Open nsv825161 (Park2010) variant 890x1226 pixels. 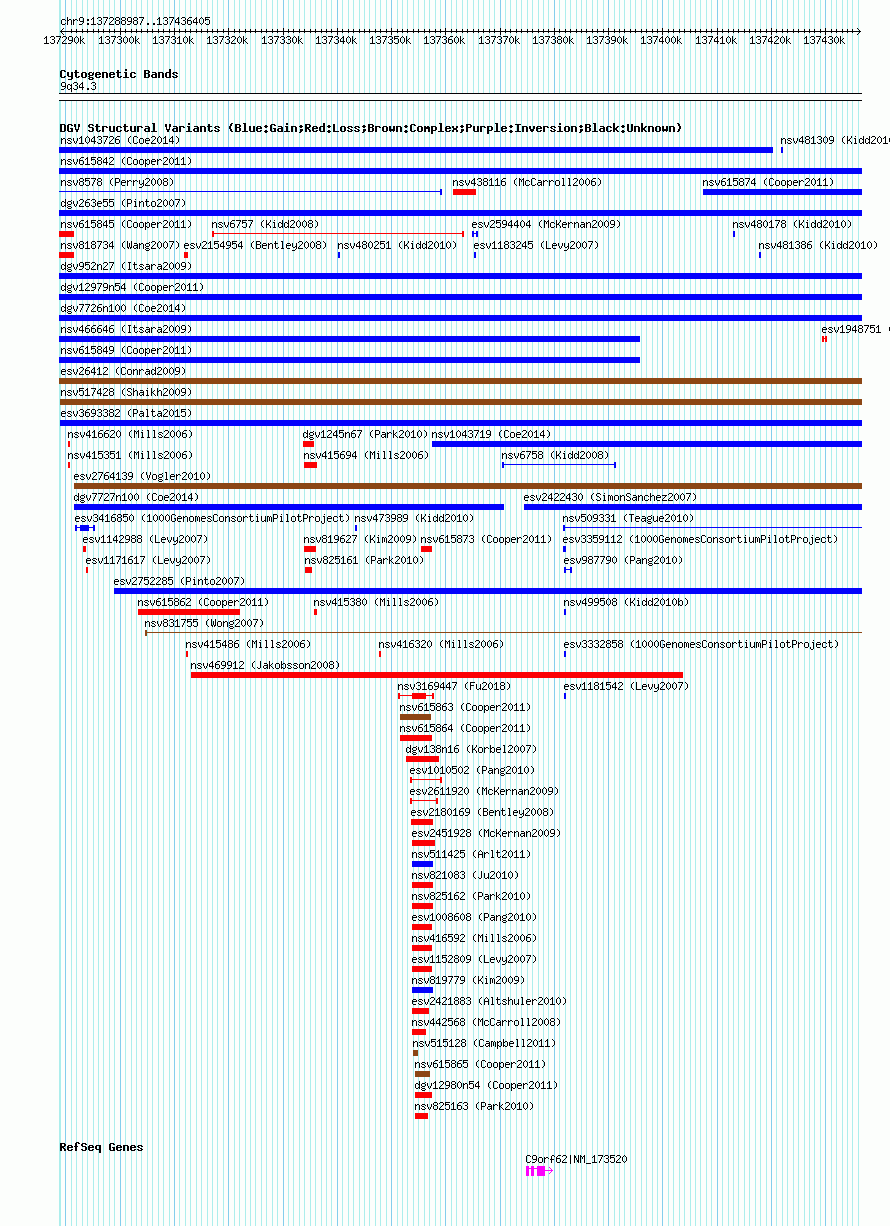[x=364, y=560]
